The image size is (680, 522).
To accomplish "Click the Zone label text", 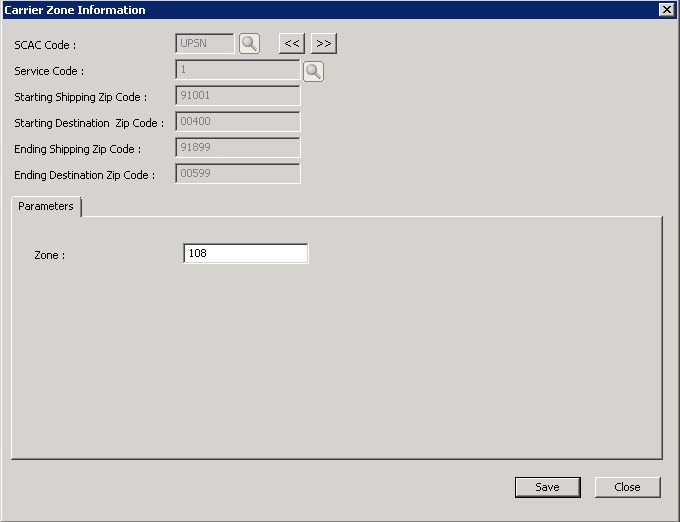I will click(x=49, y=255).
